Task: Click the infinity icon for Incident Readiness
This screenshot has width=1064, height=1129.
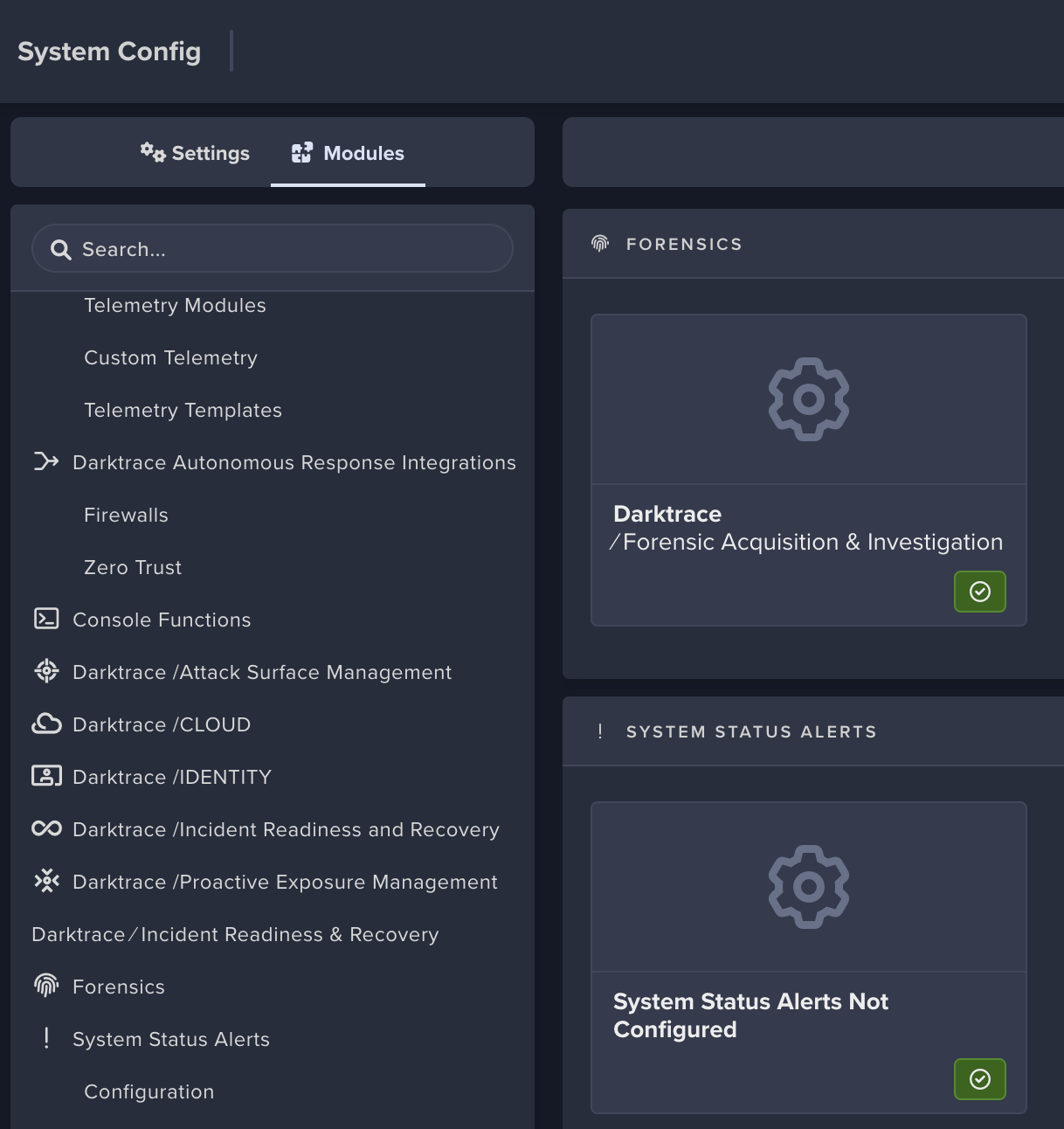Action: (46, 828)
